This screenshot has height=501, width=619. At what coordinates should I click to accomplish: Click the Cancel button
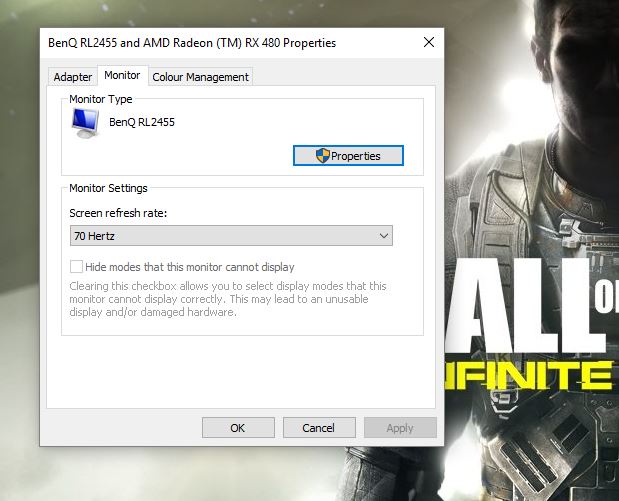pyautogui.click(x=319, y=428)
